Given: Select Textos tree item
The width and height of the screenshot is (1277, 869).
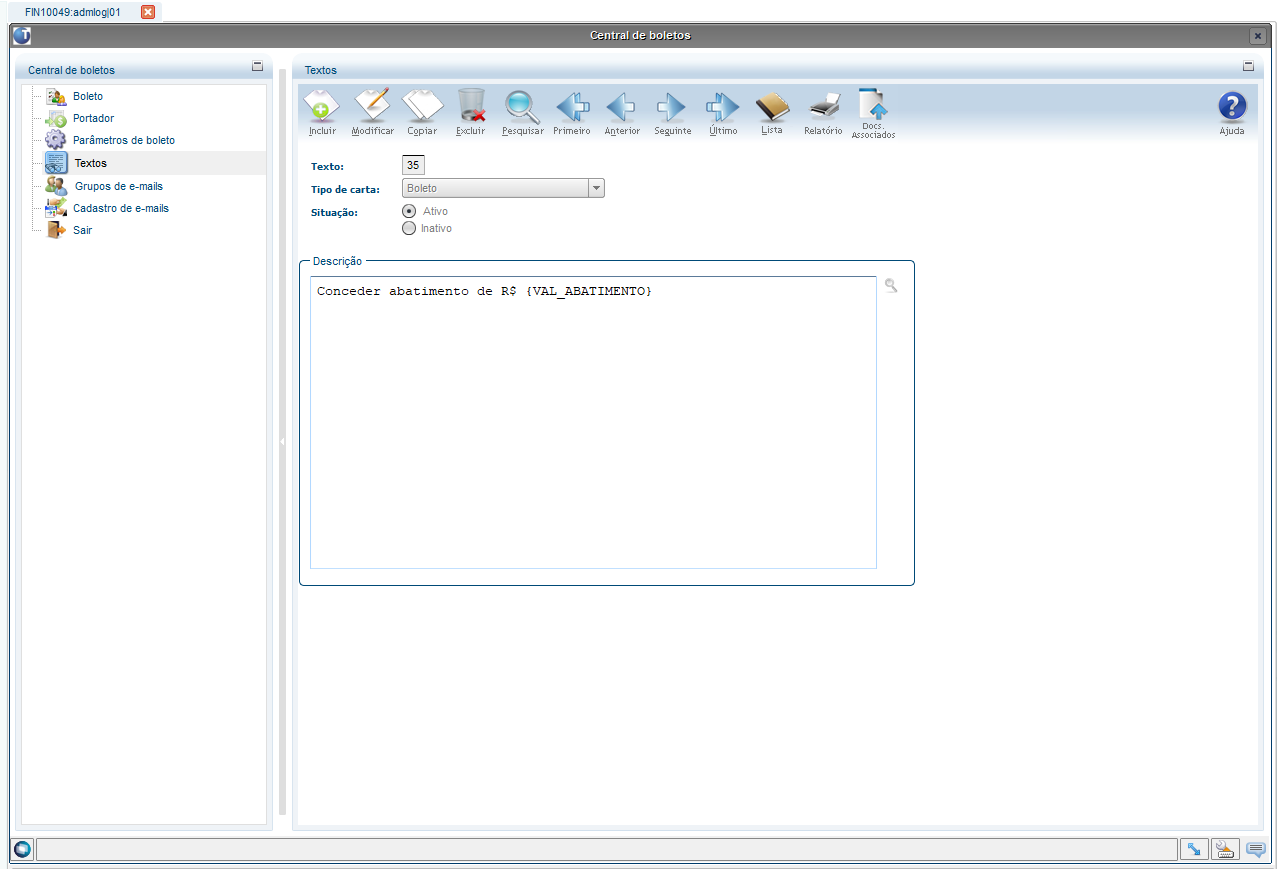Looking at the screenshot, I should pyautogui.click(x=91, y=163).
